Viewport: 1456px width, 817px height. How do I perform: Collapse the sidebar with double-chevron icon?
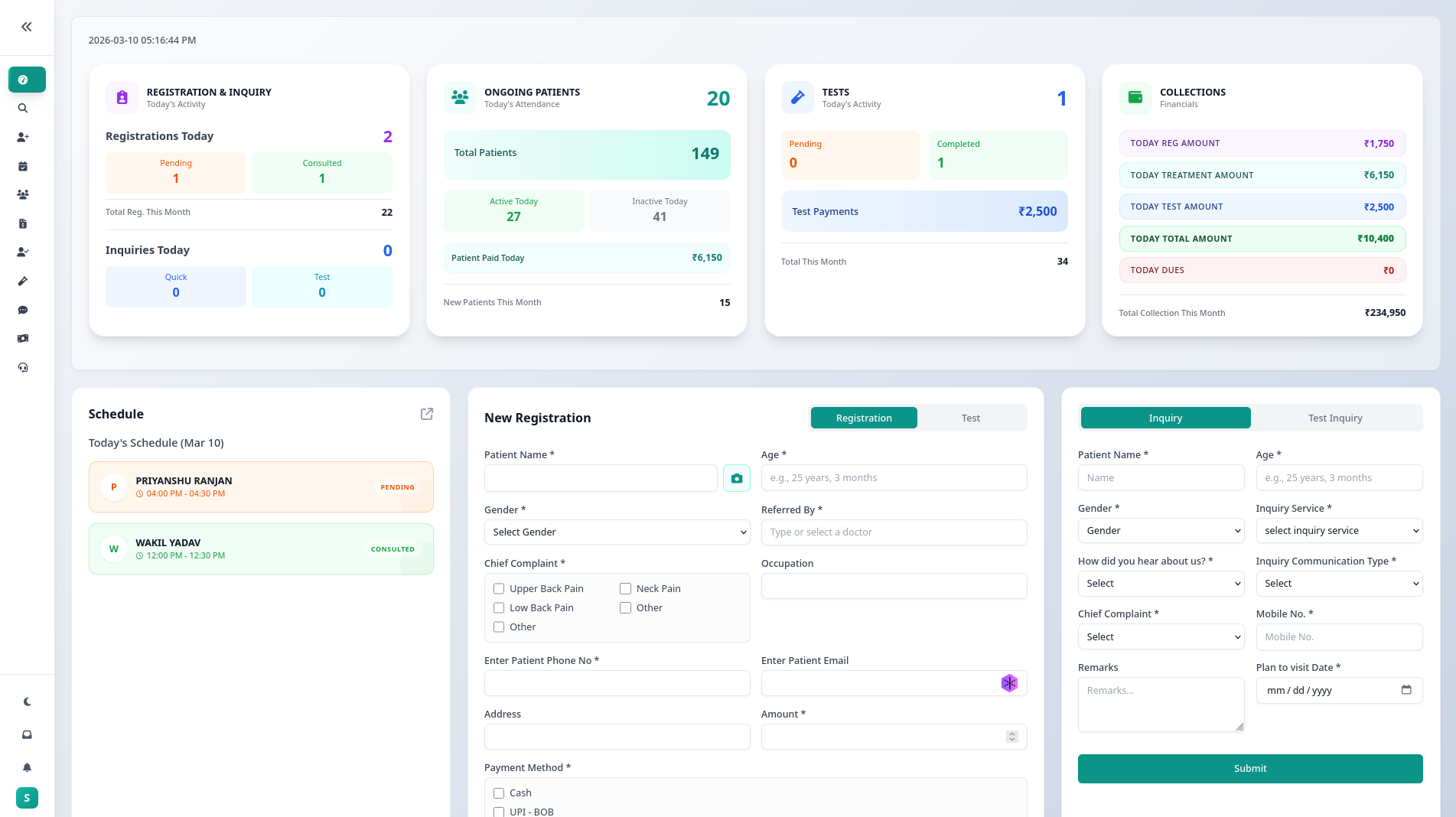tap(27, 27)
